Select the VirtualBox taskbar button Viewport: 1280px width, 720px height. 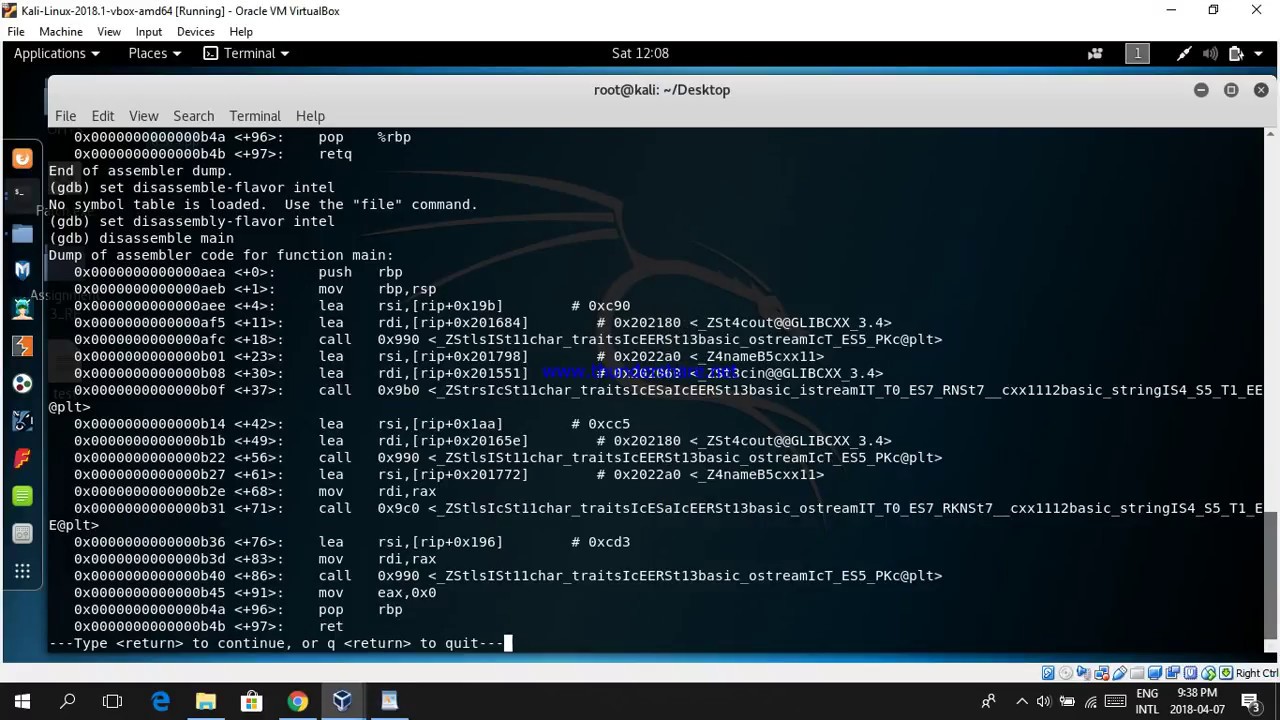pyautogui.click(x=342, y=702)
